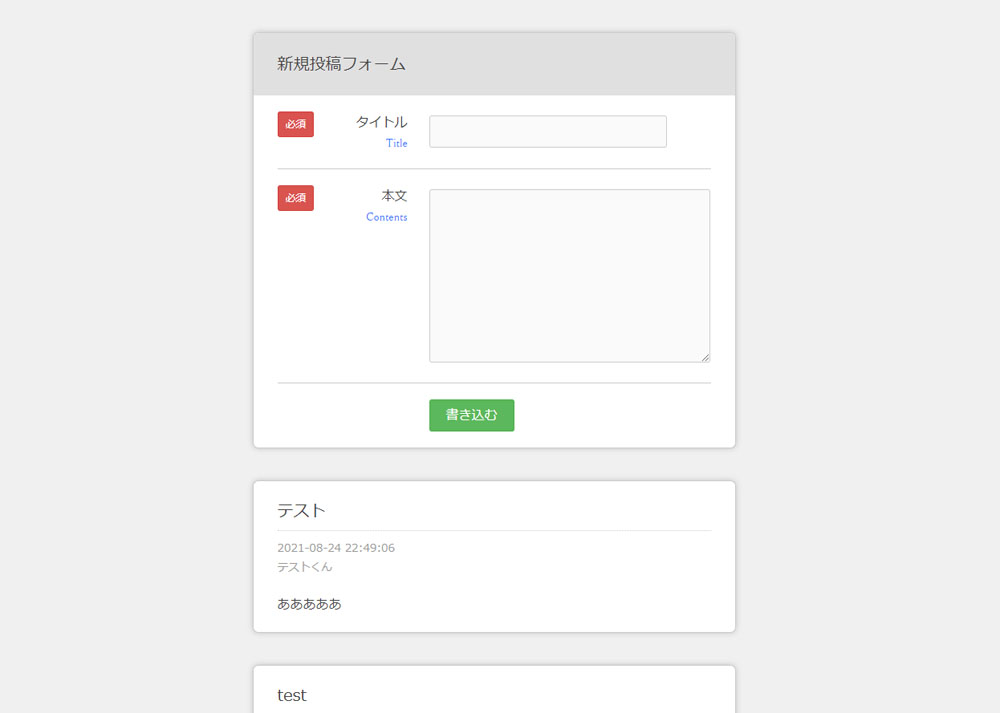Screen dimensions: 1000x713
Task: Click the タイトル field label
Action: (381, 122)
